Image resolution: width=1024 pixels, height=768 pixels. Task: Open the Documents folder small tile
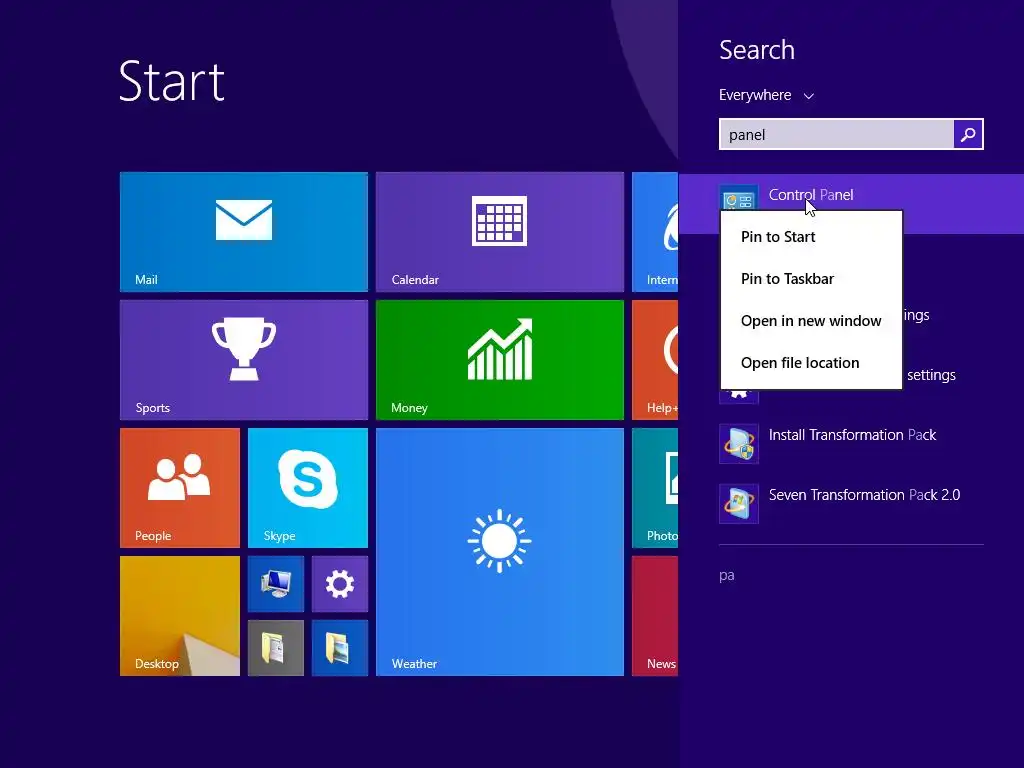(x=276, y=648)
